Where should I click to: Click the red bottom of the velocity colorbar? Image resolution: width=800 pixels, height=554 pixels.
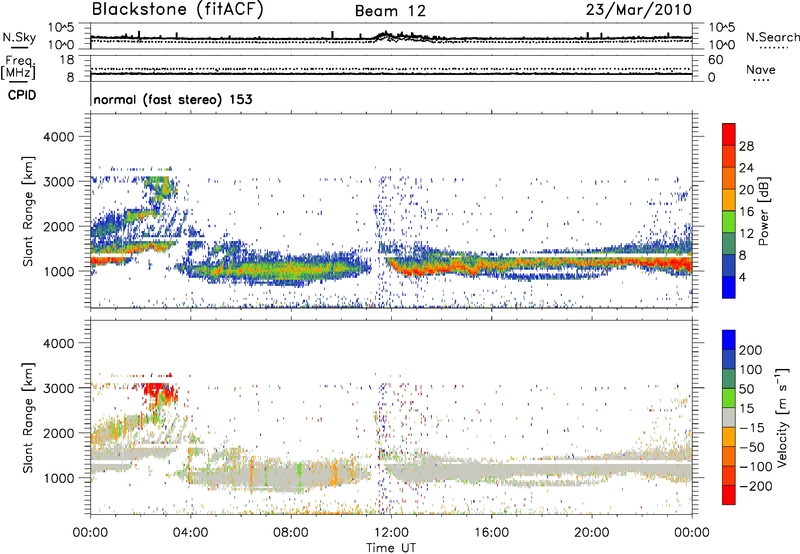coord(729,495)
